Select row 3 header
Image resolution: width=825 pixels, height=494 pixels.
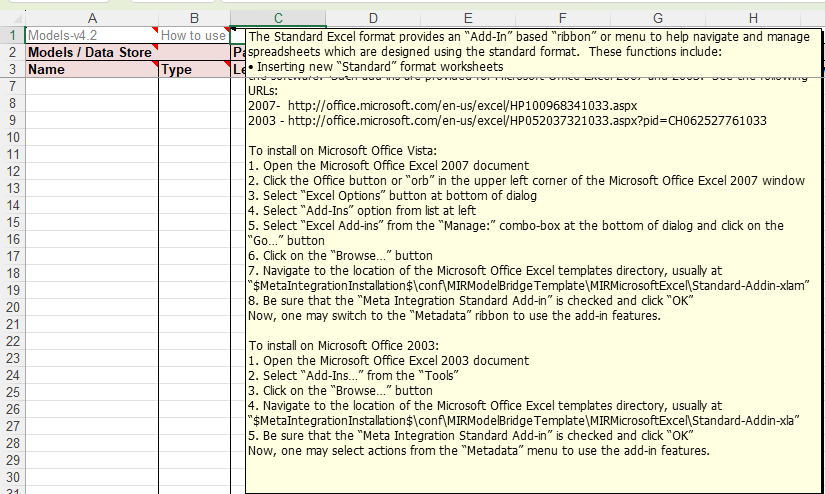point(12,69)
